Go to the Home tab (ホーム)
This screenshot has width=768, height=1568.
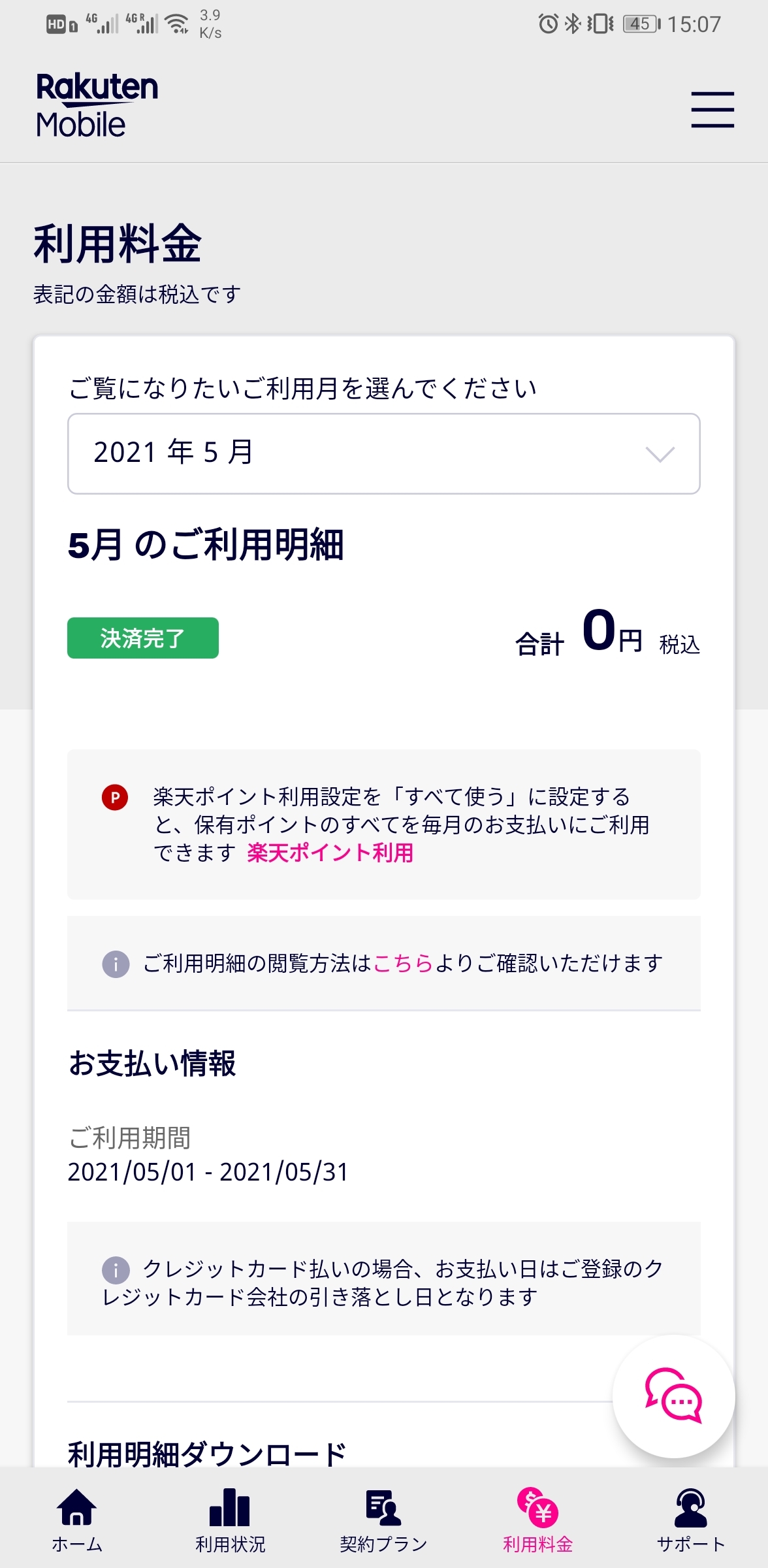[77, 1520]
